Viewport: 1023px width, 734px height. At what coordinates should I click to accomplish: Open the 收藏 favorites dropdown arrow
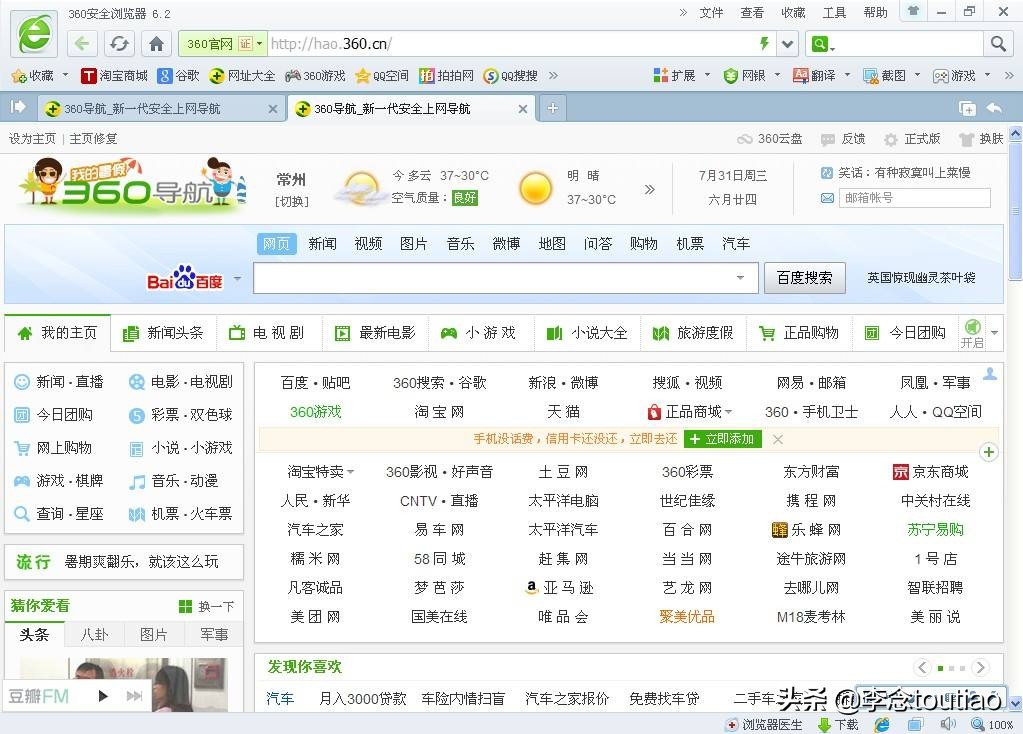(x=64, y=75)
